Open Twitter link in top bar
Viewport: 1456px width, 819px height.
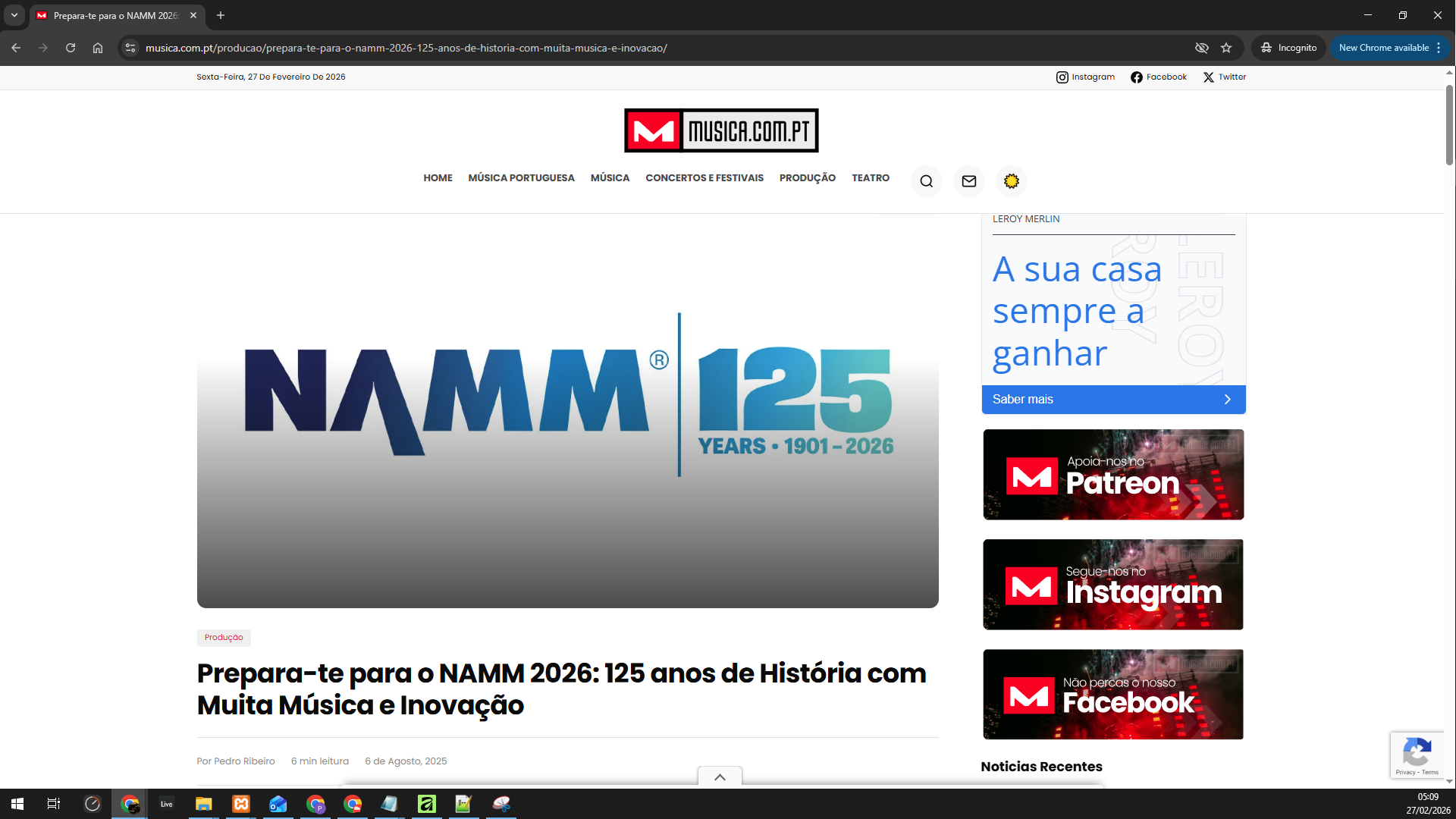(x=1224, y=77)
